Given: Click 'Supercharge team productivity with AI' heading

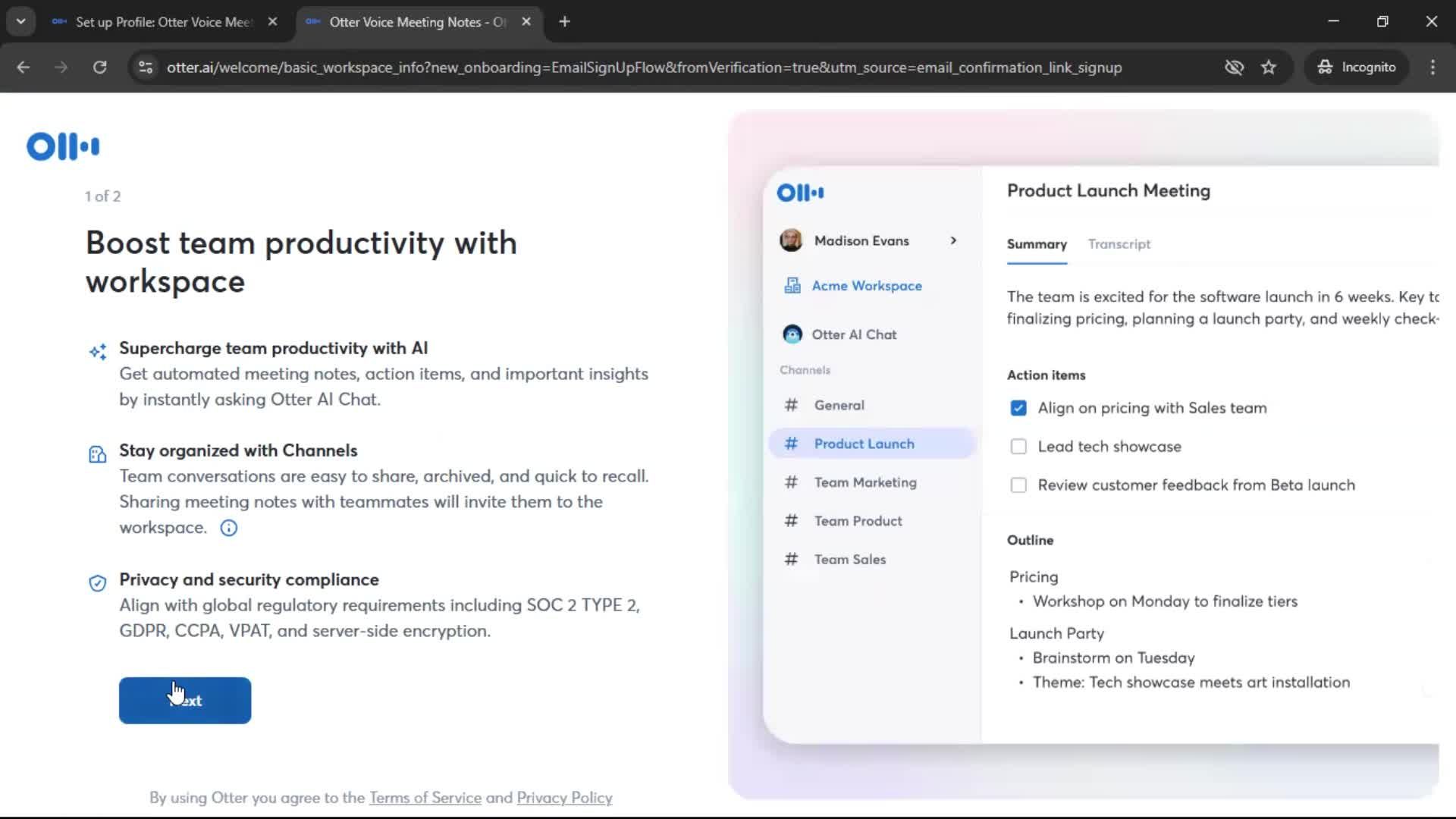Looking at the screenshot, I should (273, 348).
